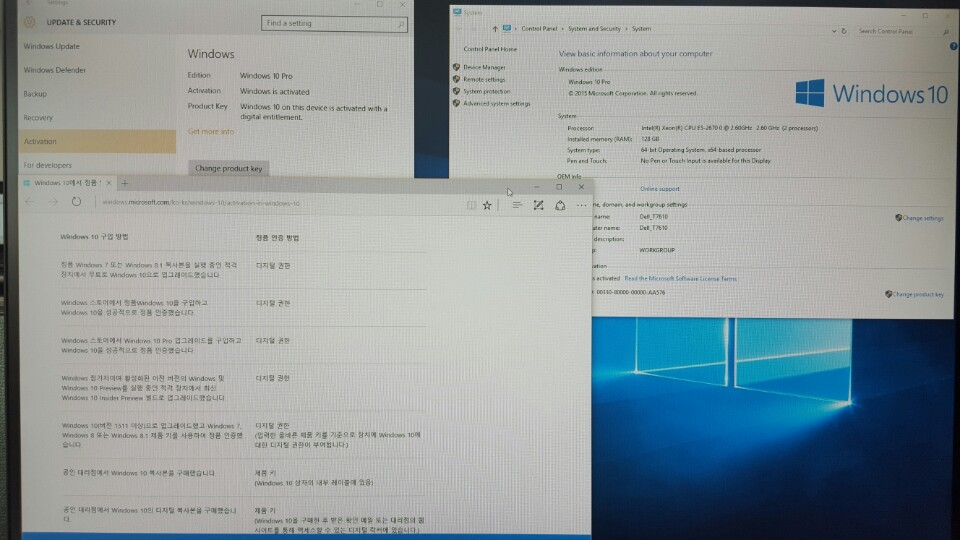Toggle Reading view in Edge
This screenshot has height=540, width=960.
pos(471,206)
